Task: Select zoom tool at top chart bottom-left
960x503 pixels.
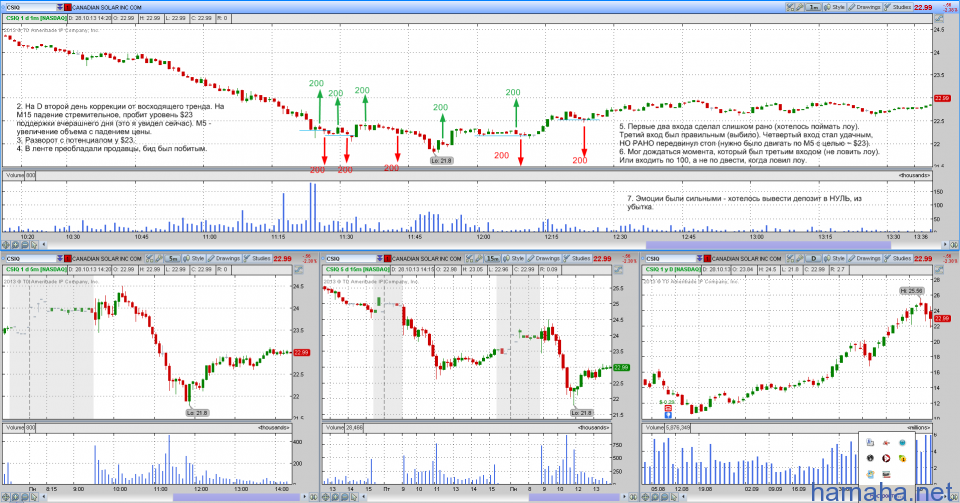Action: tap(15, 245)
